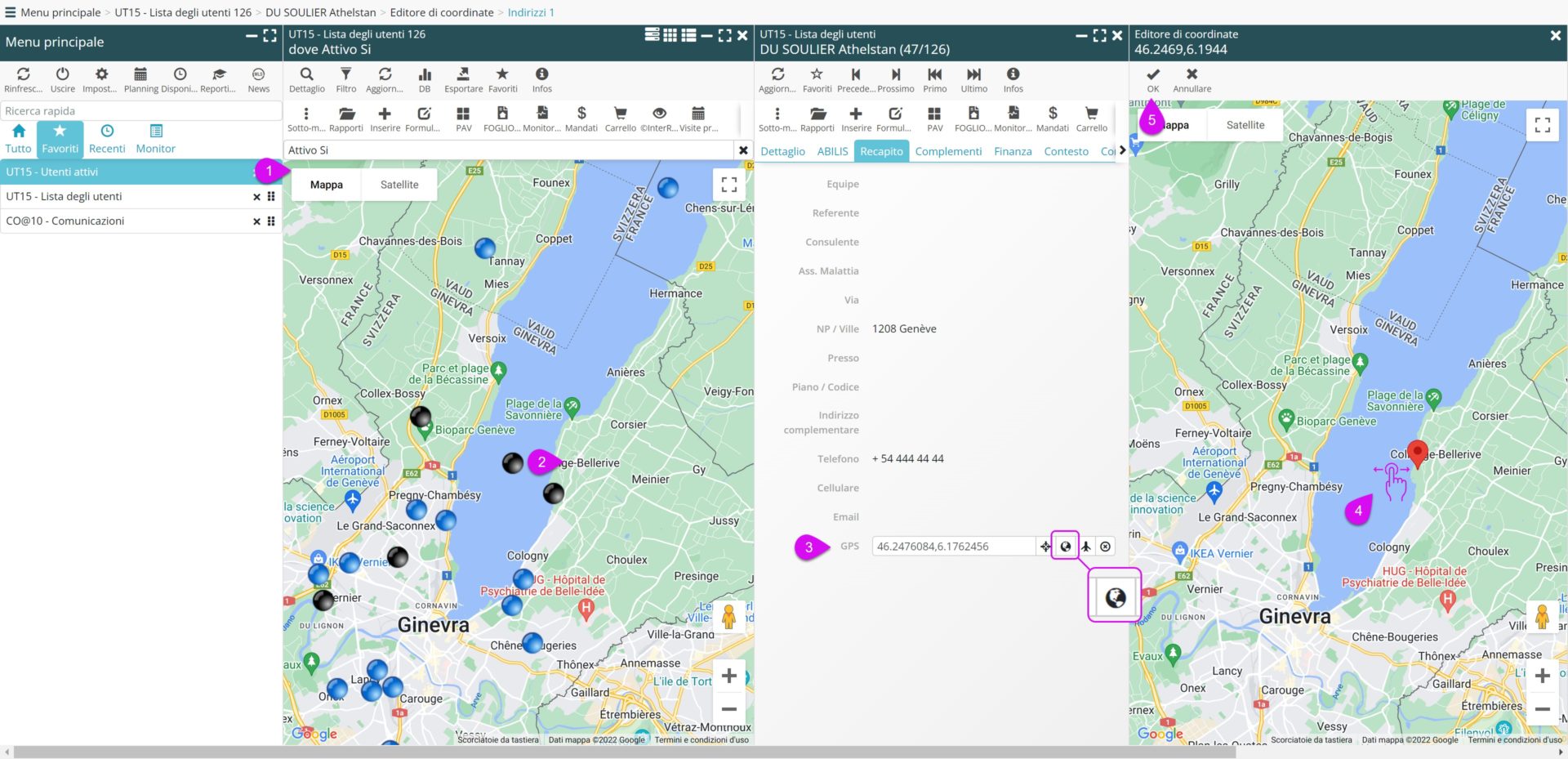Select the Recenti tab in main menu
Screen dimensions: 1568x759
(x=107, y=138)
